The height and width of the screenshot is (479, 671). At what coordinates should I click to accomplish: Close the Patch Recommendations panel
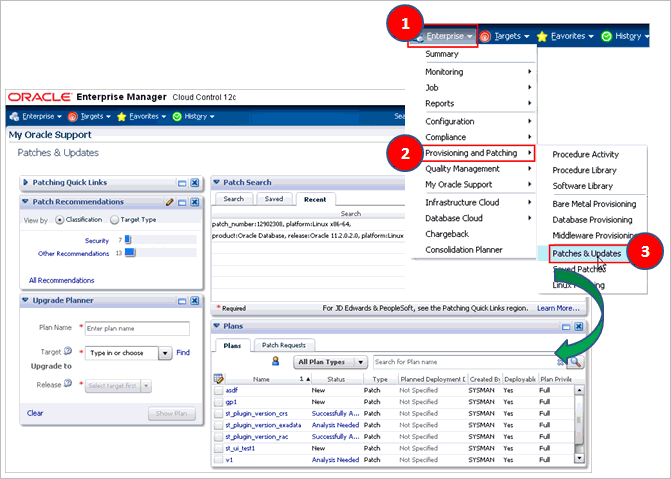click(x=195, y=202)
